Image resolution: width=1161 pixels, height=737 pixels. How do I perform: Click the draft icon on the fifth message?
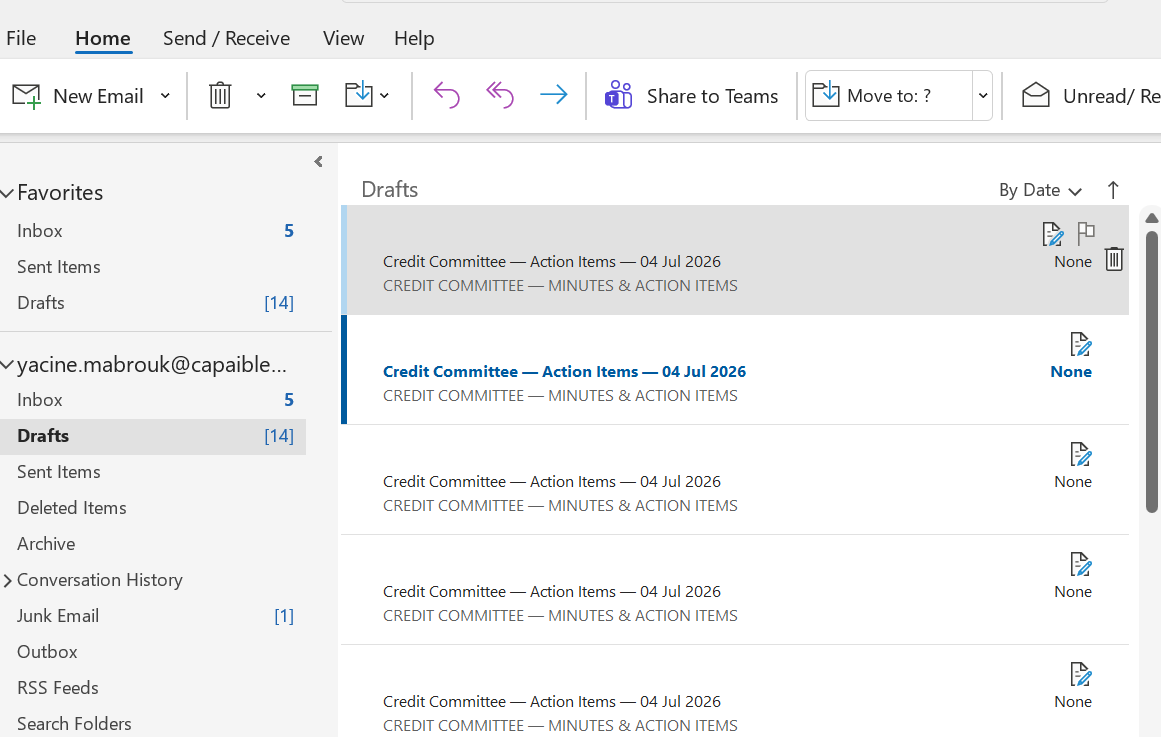1080,674
